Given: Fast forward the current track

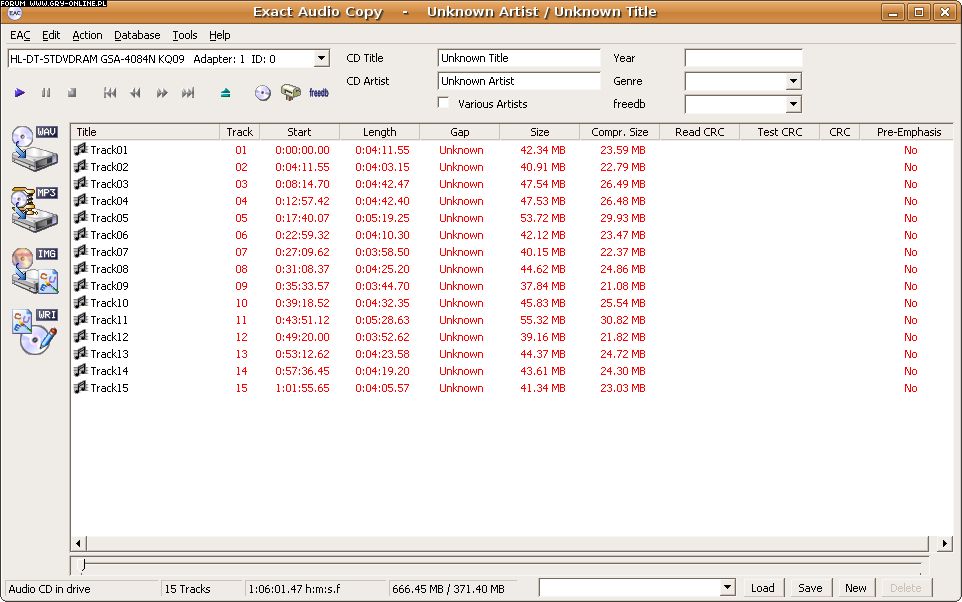Looking at the screenshot, I should (162, 93).
